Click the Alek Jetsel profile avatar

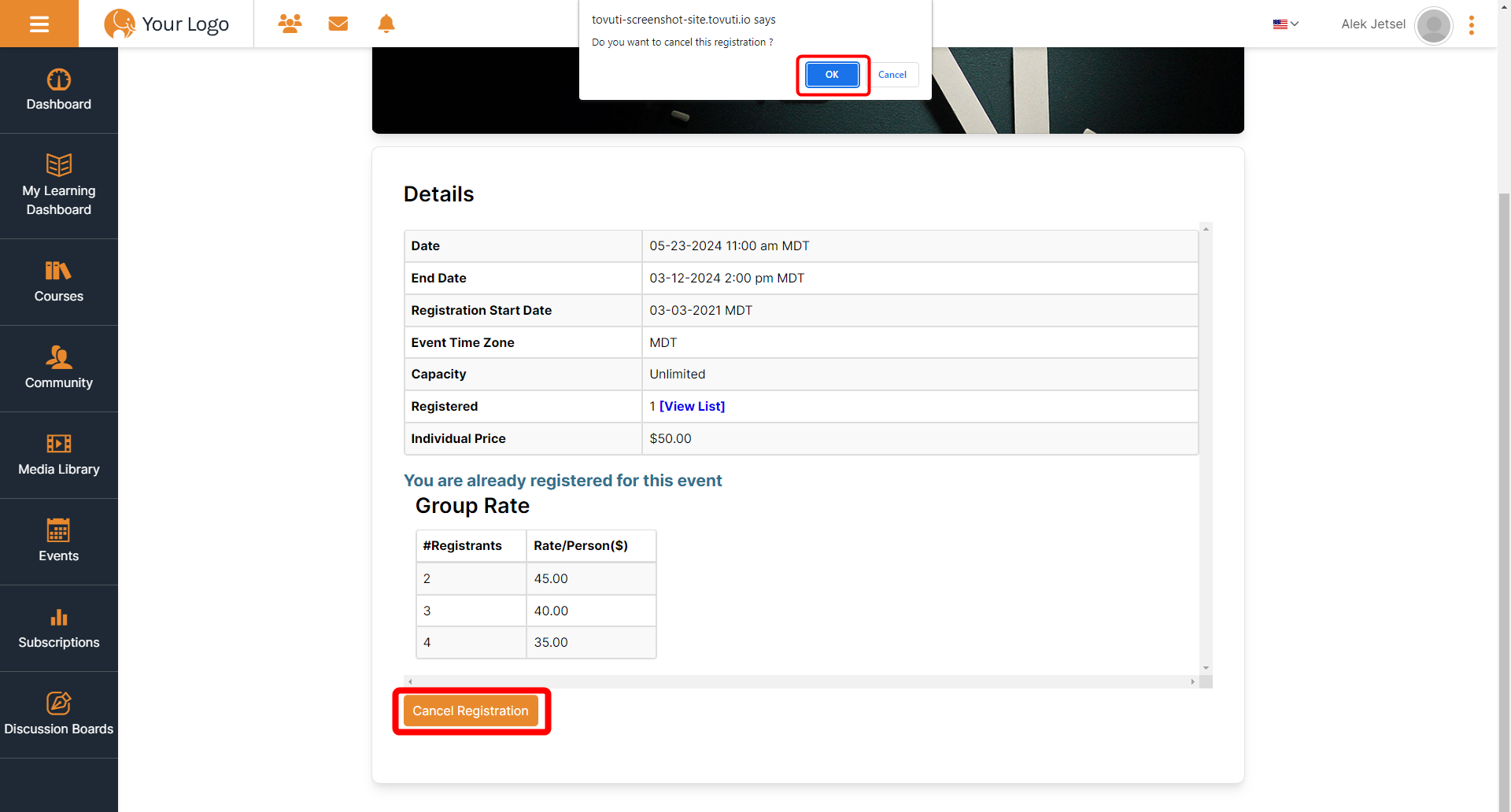(1434, 25)
